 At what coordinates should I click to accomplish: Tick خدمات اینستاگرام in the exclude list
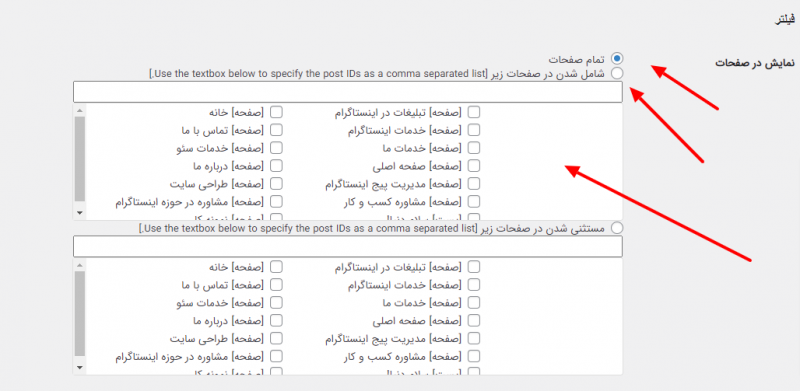pyautogui.click(x=473, y=284)
